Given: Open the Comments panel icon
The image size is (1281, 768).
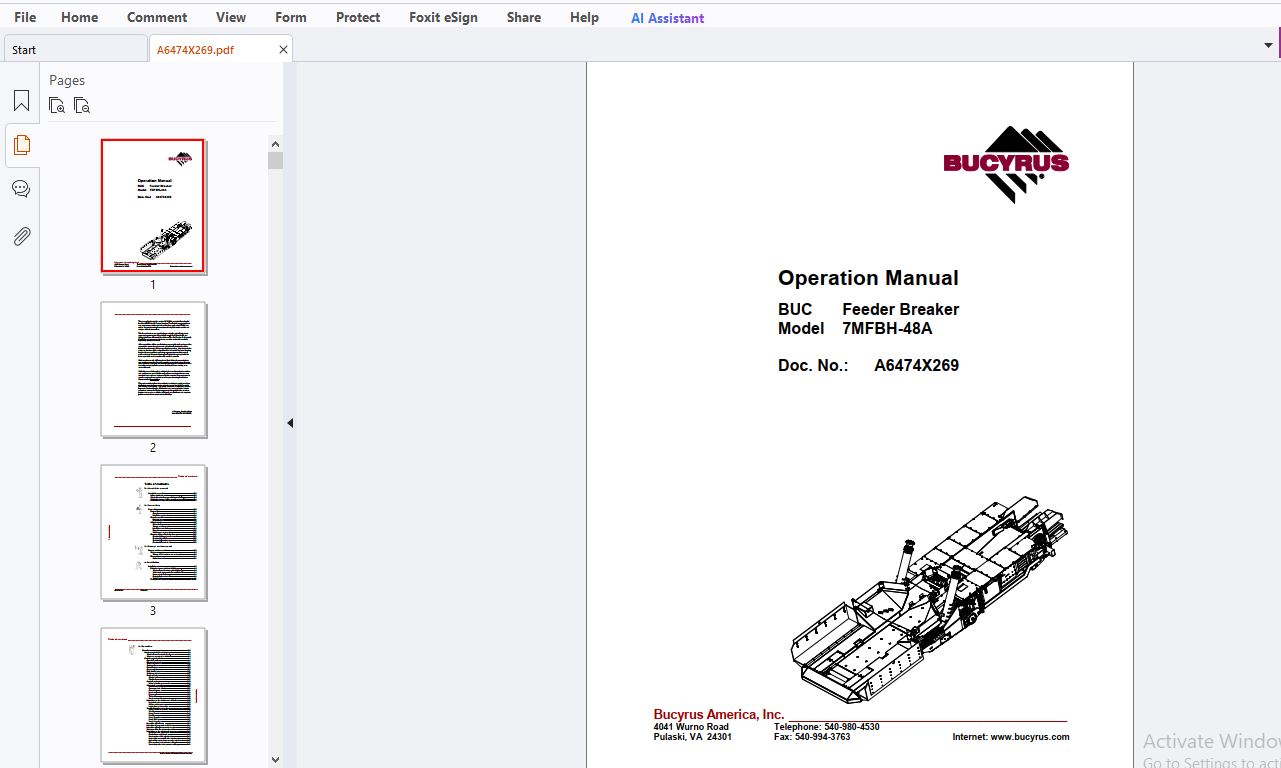Looking at the screenshot, I should point(21,189).
